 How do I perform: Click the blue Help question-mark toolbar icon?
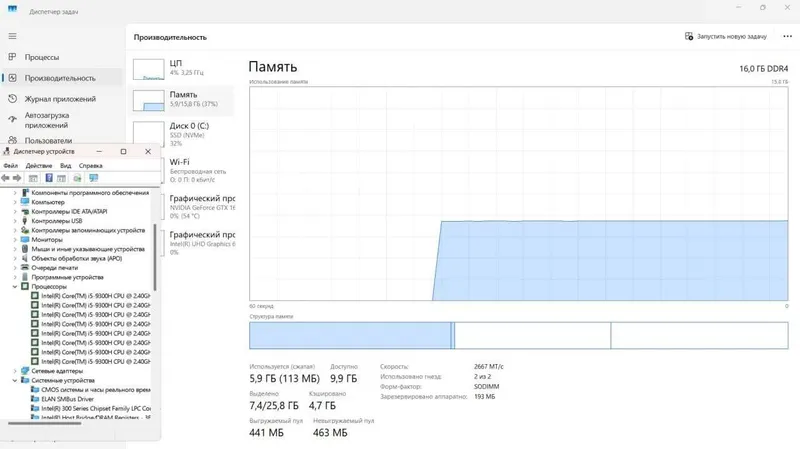[49, 178]
